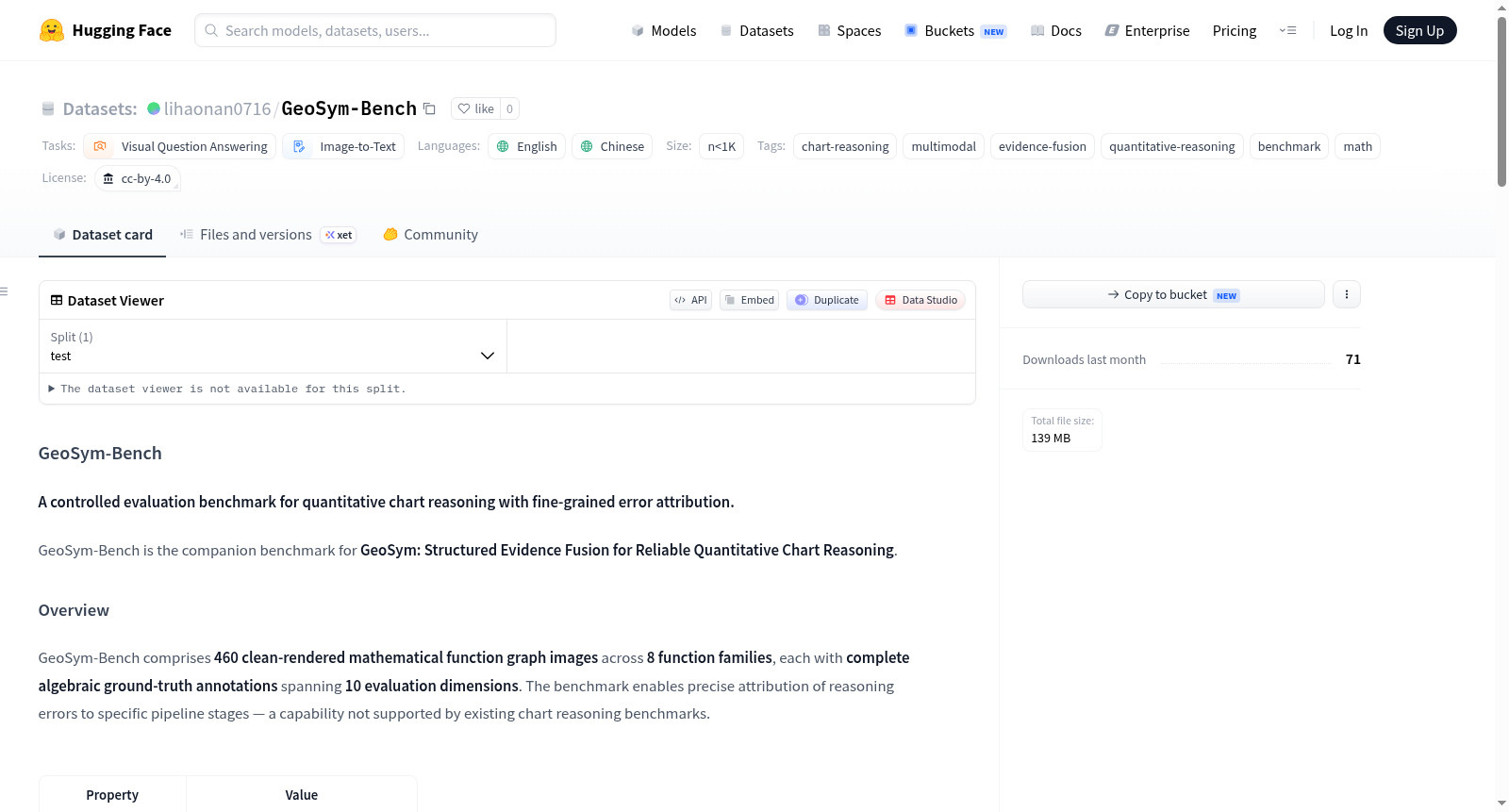Select the chart-reasoning tag
1509x812 pixels.
click(x=845, y=146)
